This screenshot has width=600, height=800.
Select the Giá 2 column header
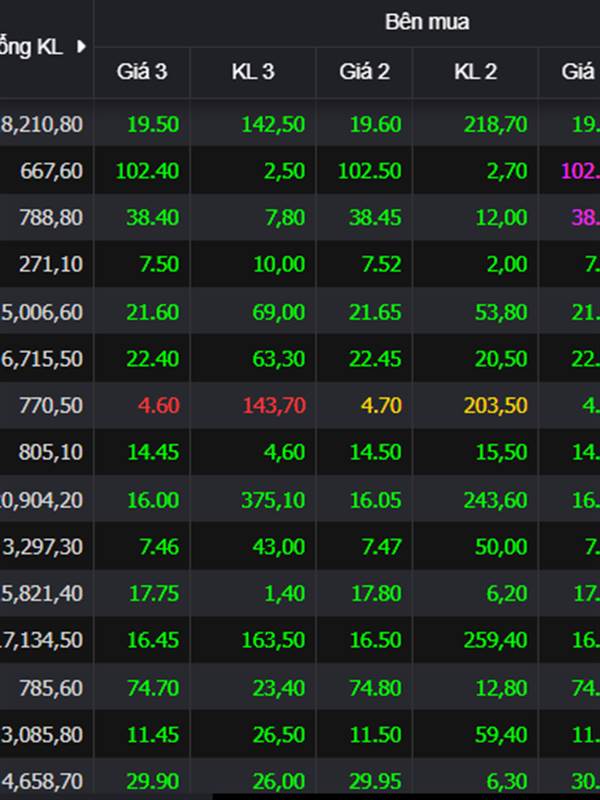pos(364,71)
